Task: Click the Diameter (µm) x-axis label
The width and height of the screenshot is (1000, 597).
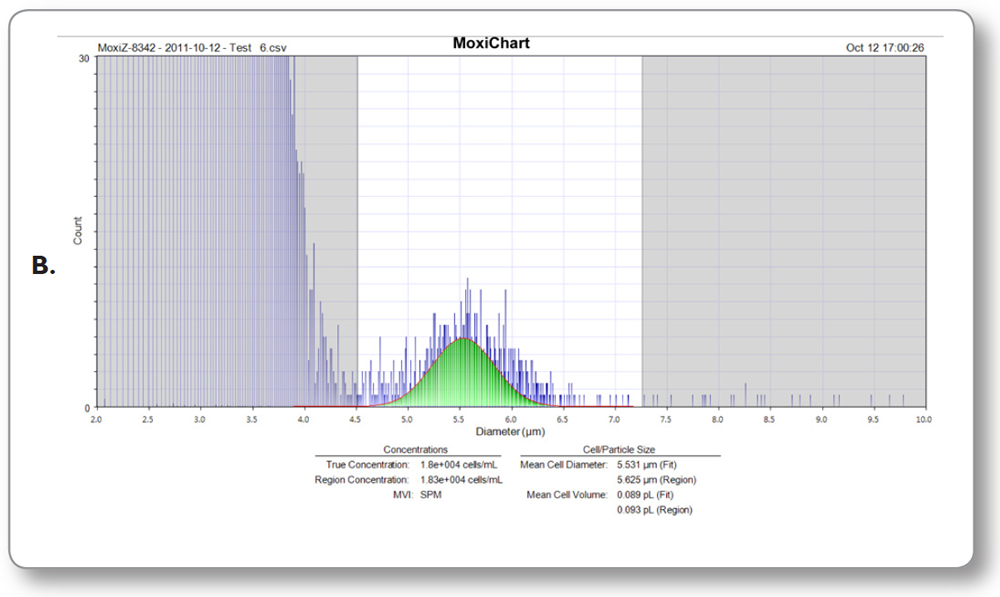Action: [x=510, y=432]
